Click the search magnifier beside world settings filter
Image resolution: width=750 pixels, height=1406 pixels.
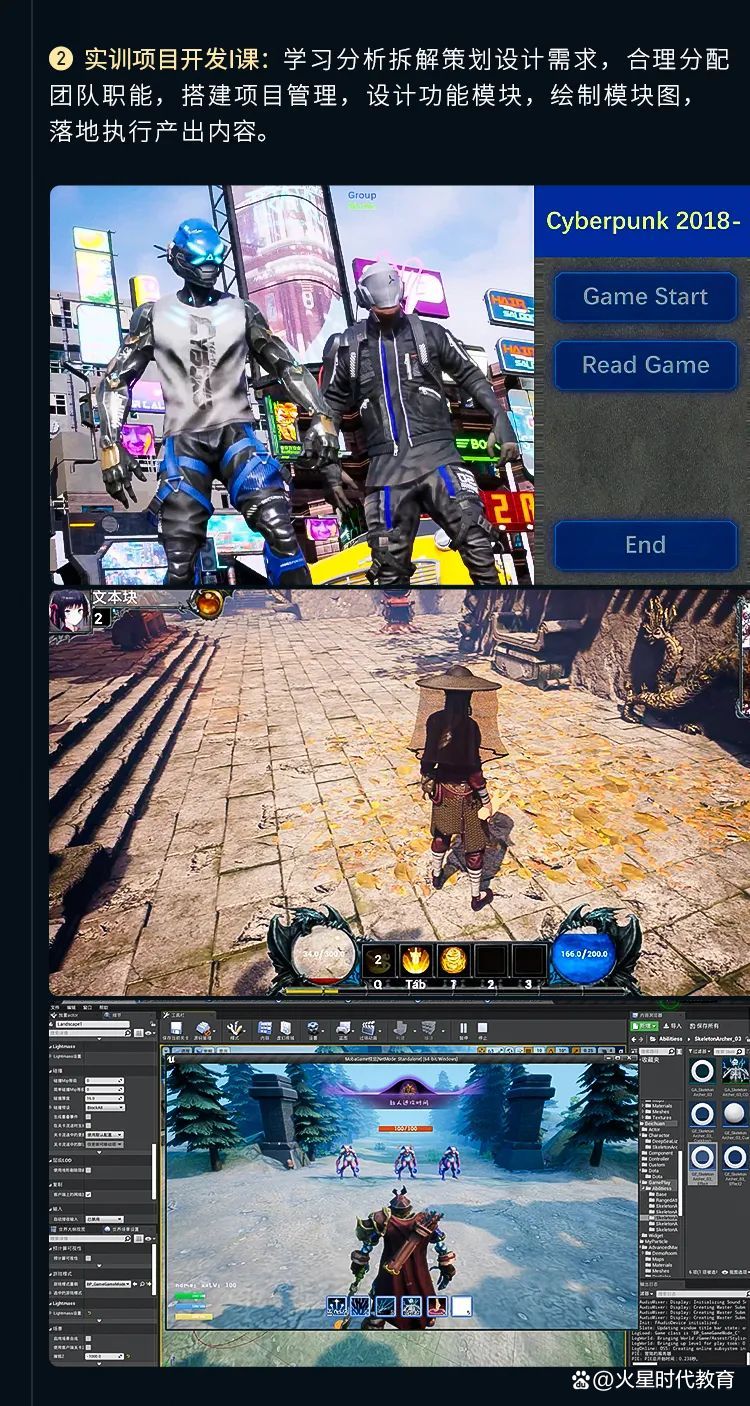(128, 1239)
